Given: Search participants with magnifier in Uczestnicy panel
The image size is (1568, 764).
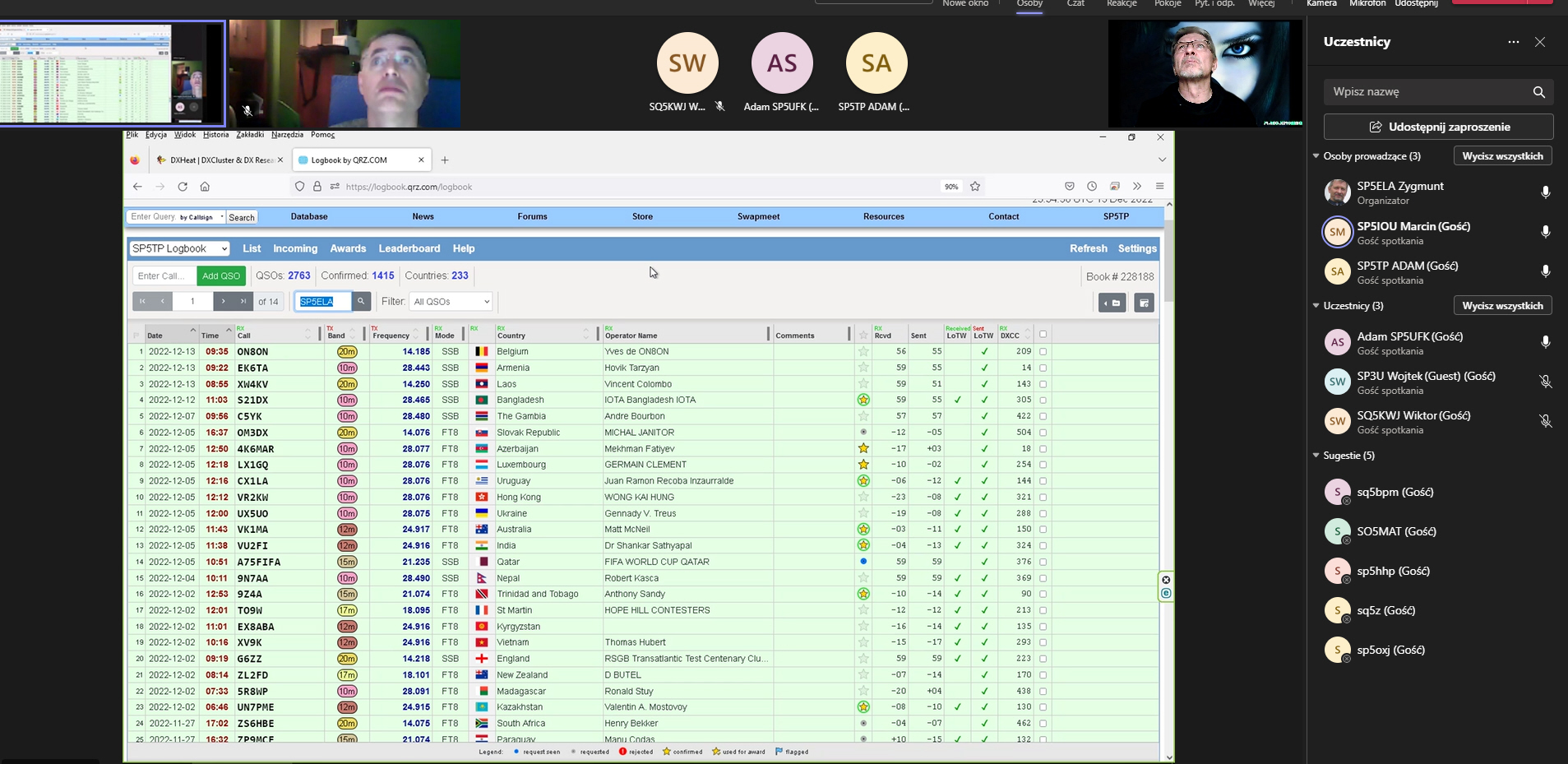Looking at the screenshot, I should [1538, 92].
